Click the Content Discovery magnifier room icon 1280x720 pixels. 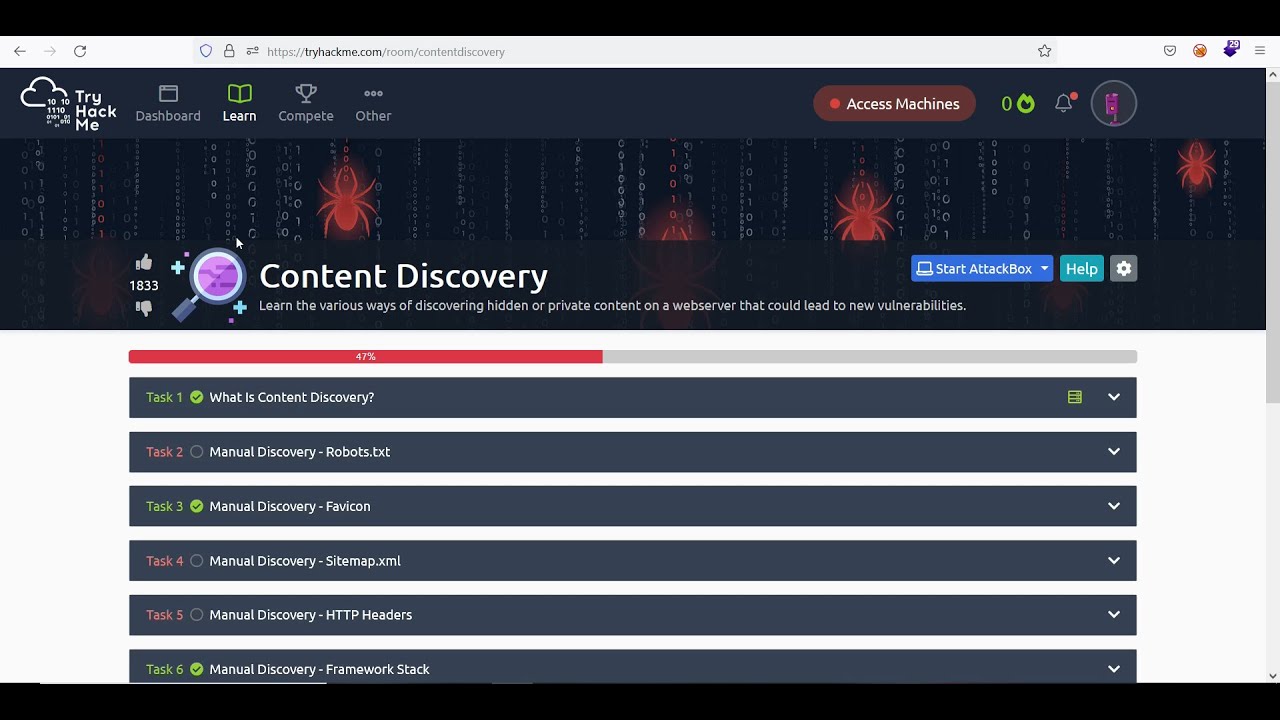click(209, 285)
